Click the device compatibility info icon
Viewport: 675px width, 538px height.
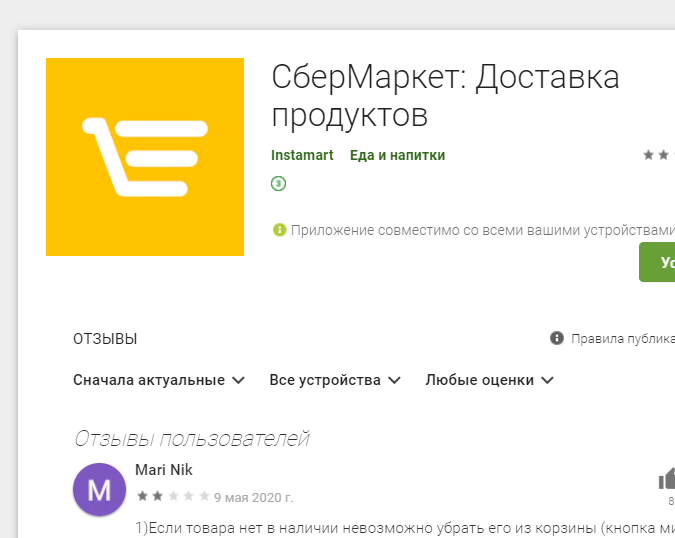279,230
